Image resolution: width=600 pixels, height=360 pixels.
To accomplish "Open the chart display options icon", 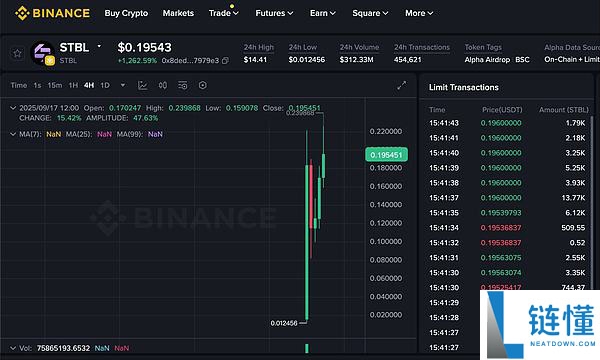I will tap(183, 85).
